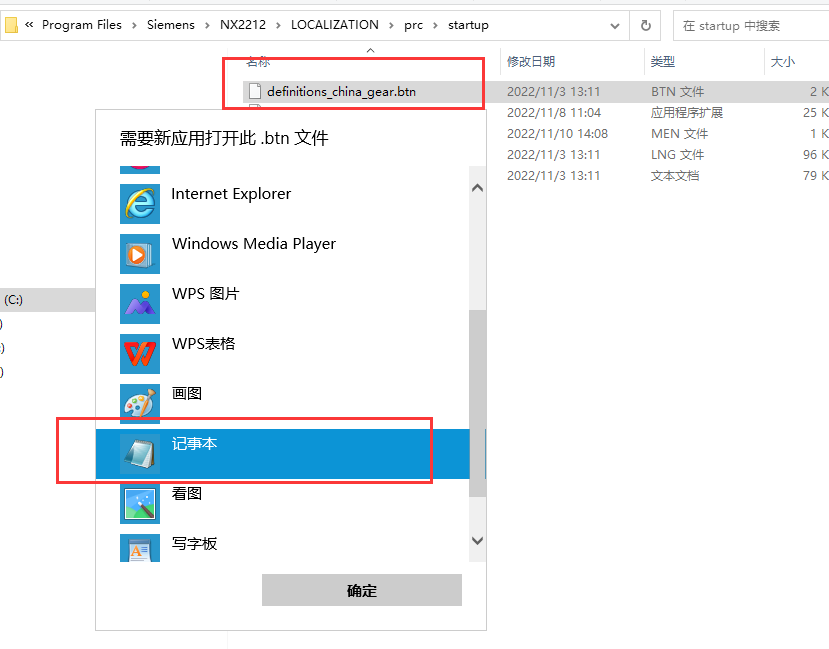Pick the WPS 图片 app icon

pyautogui.click(x=140, y=304)
